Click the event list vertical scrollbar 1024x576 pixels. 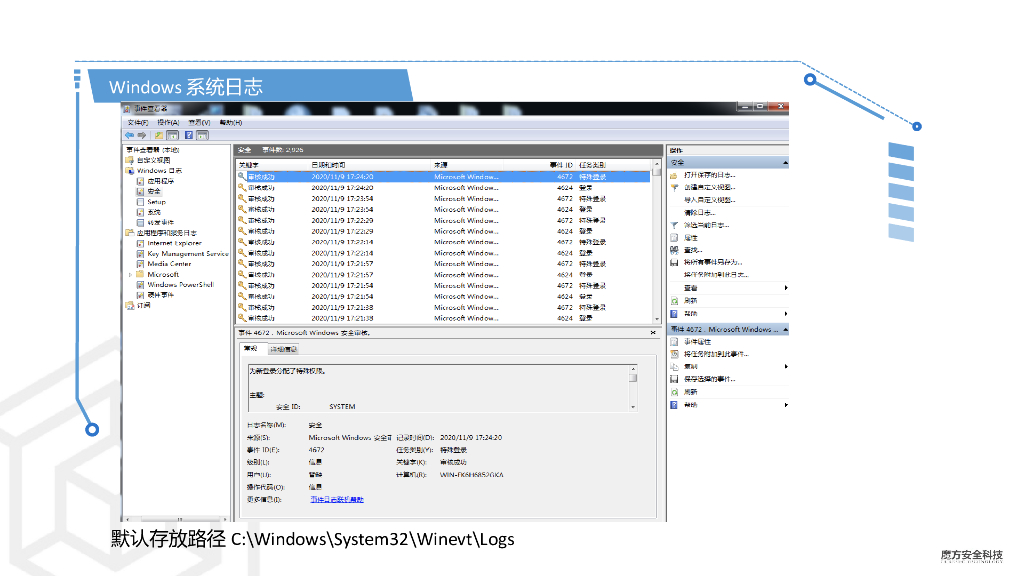tap(657, 250)
